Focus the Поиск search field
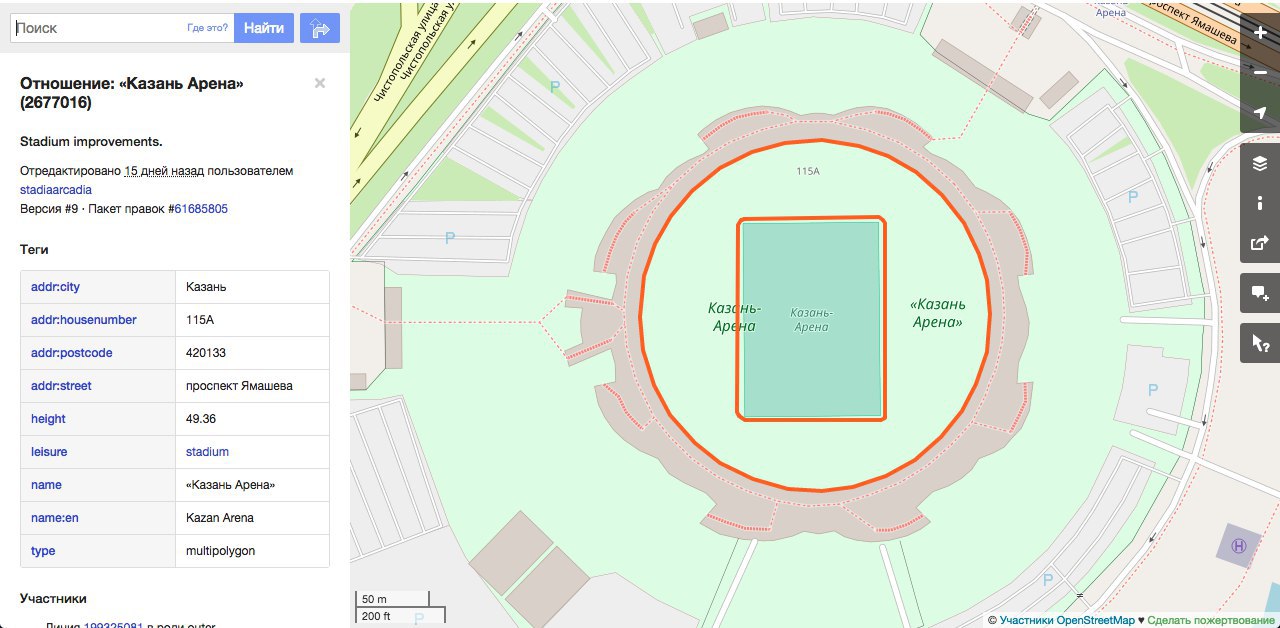The image size is (1280, 628). pos(122,28)
